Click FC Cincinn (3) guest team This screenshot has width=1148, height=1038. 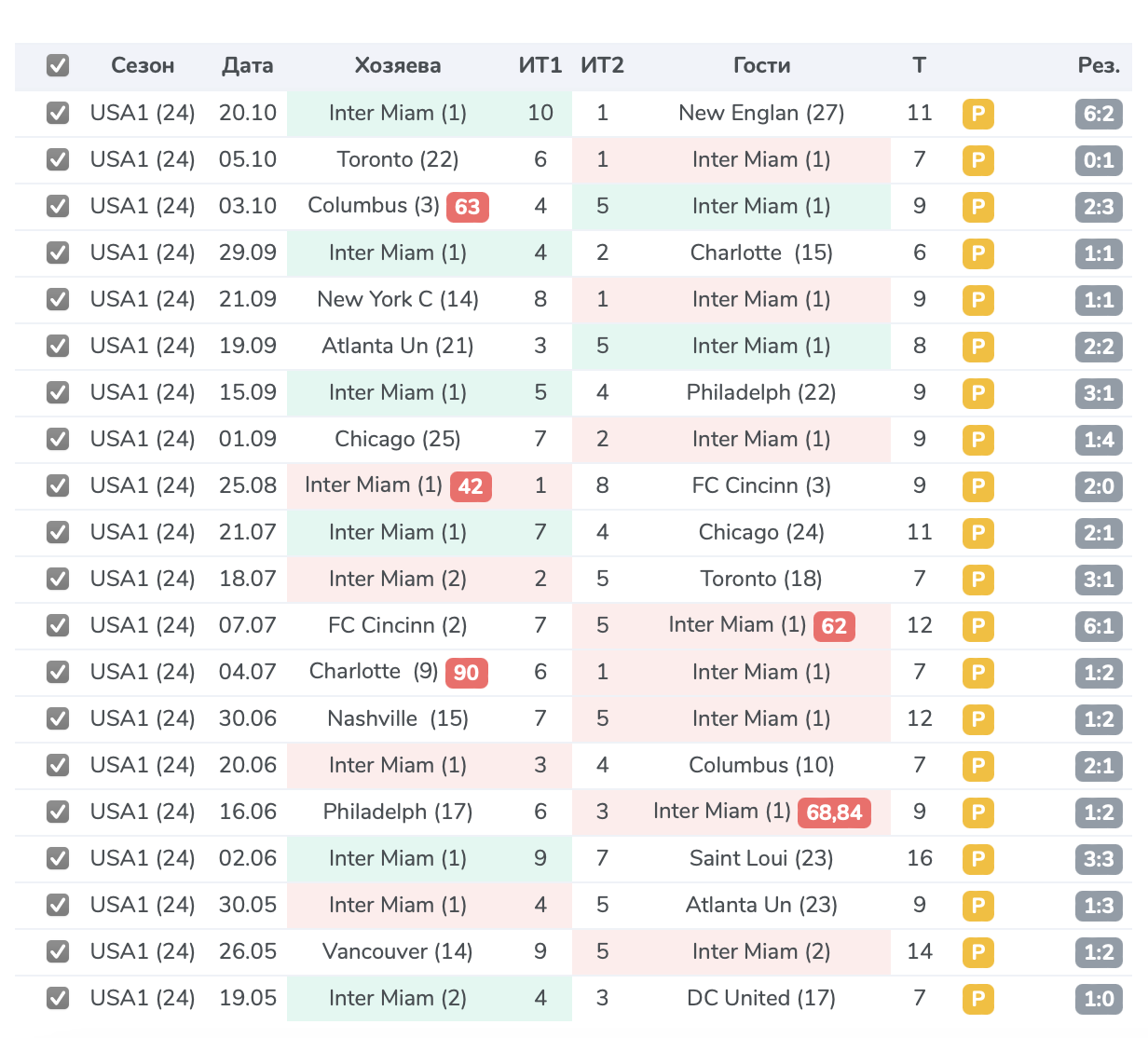761,485
